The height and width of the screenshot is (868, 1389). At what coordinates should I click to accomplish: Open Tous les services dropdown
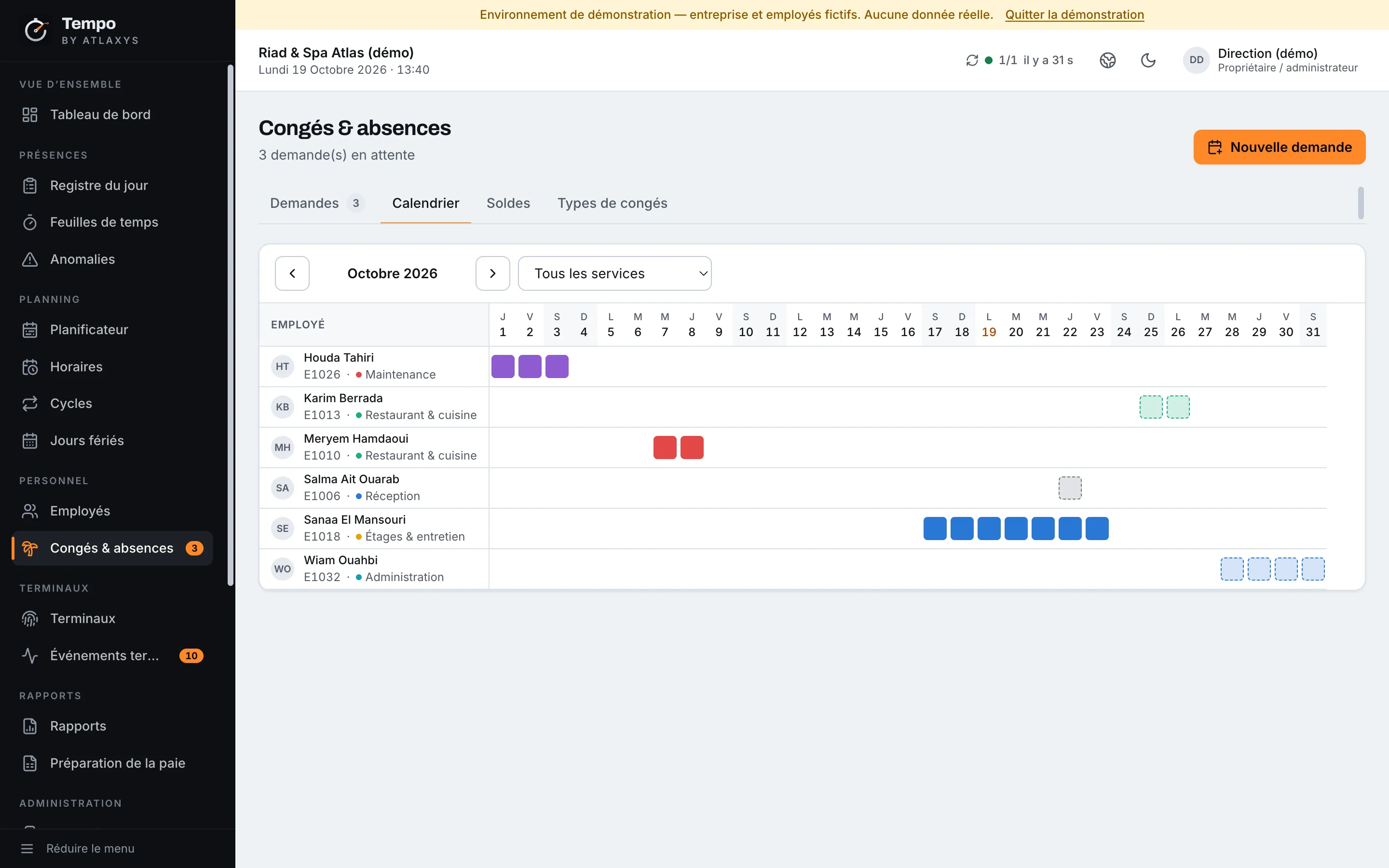[x=615, y=273]
